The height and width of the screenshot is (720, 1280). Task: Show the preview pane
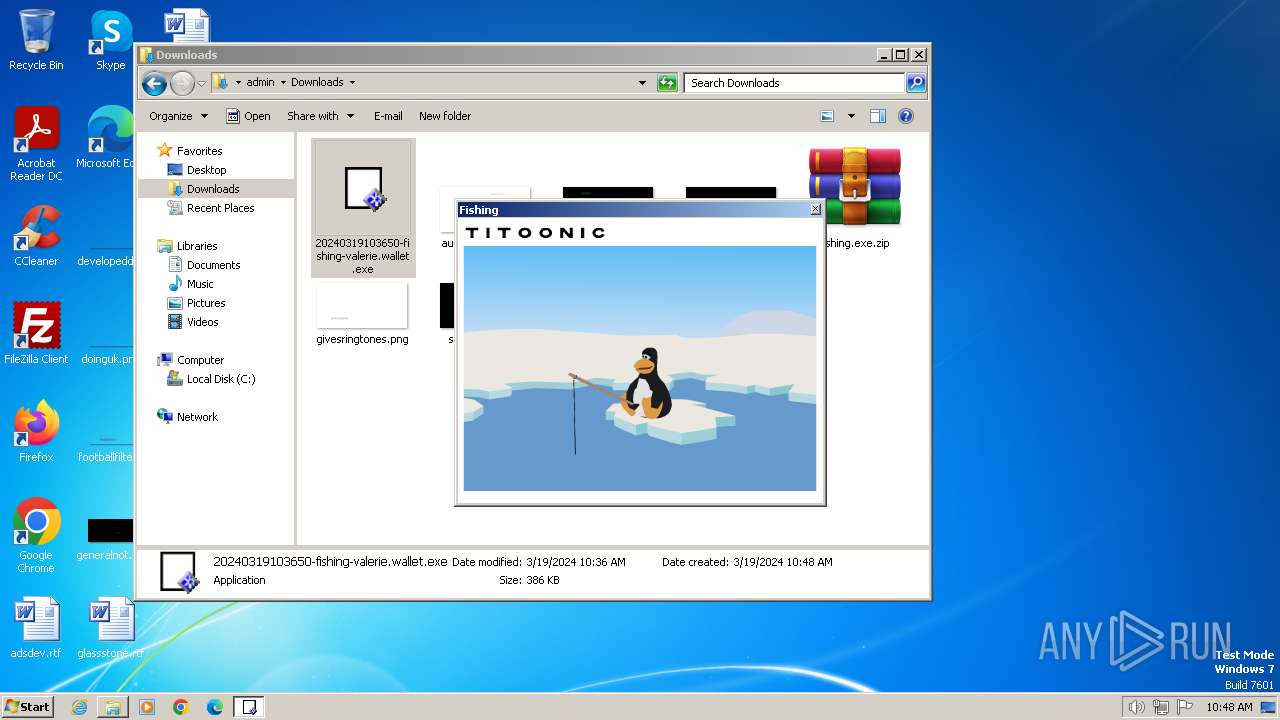click(878, 116)
